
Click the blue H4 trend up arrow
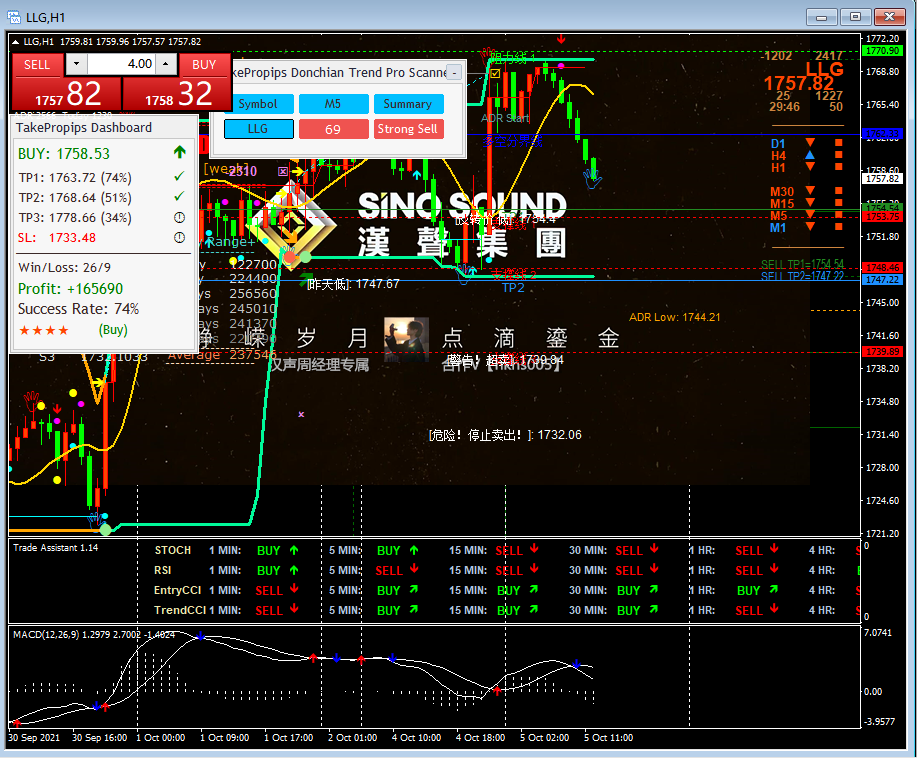810,155
